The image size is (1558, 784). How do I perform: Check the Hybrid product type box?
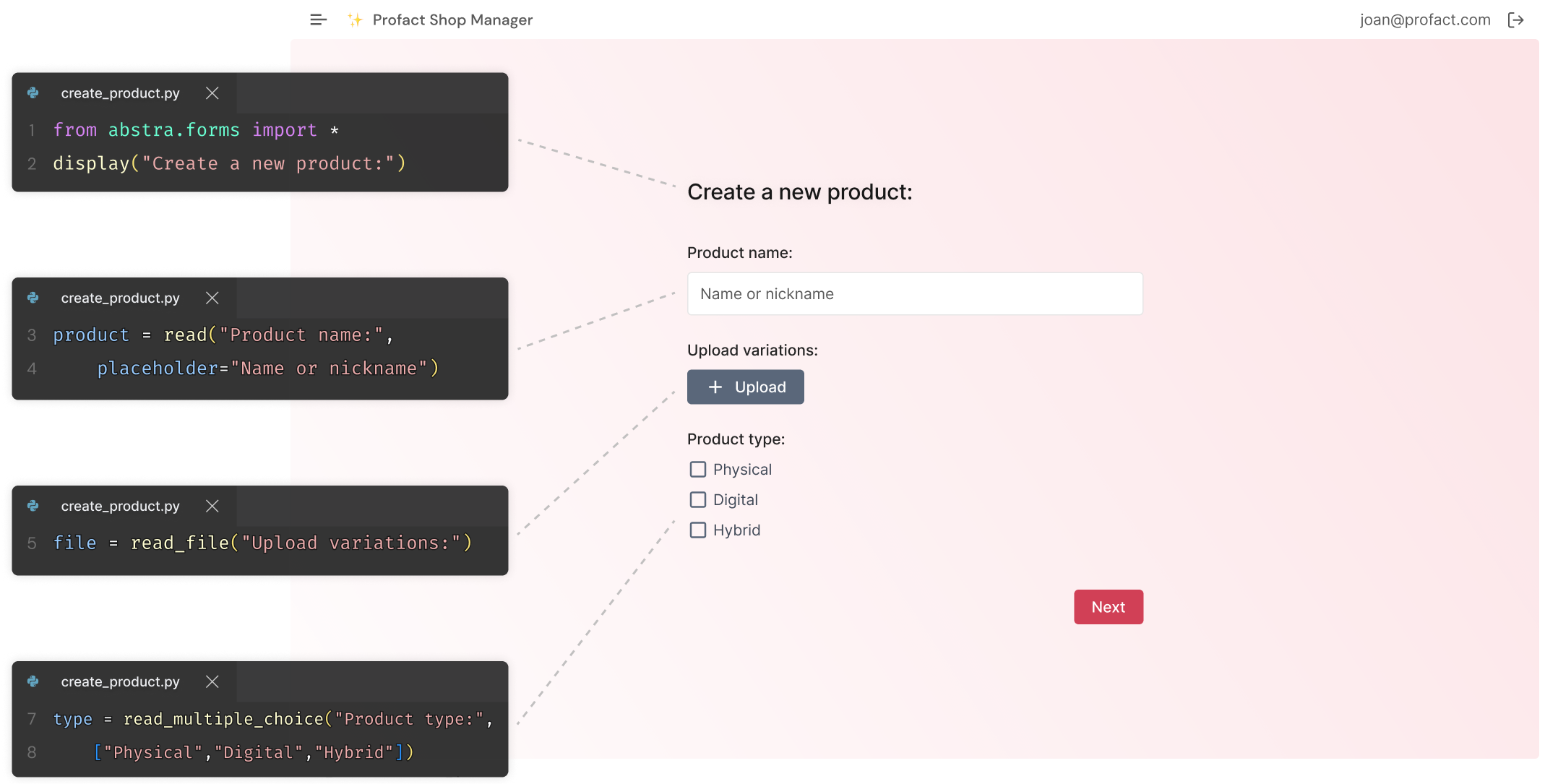697,530
